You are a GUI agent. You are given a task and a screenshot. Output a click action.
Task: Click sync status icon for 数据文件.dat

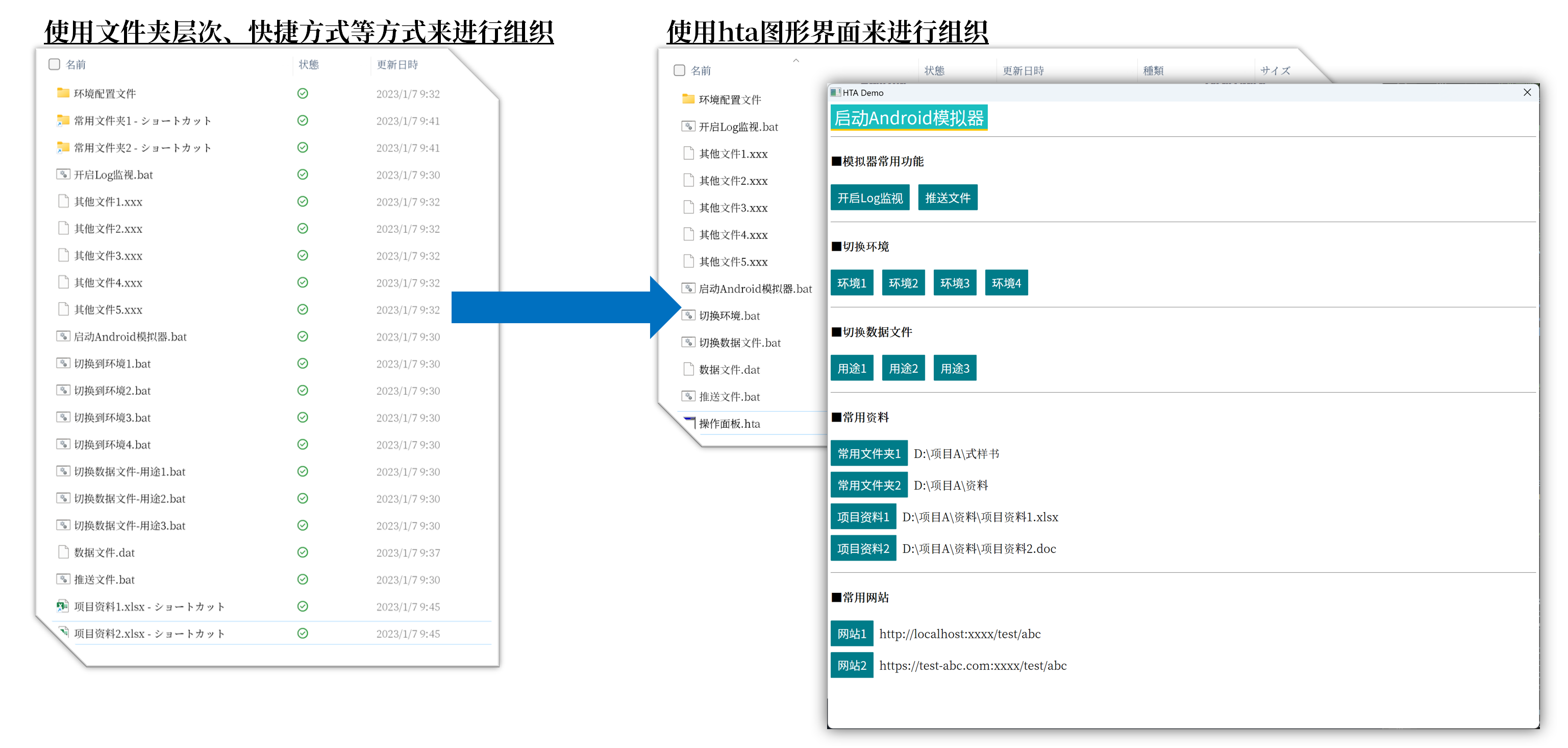pos(303,552)
